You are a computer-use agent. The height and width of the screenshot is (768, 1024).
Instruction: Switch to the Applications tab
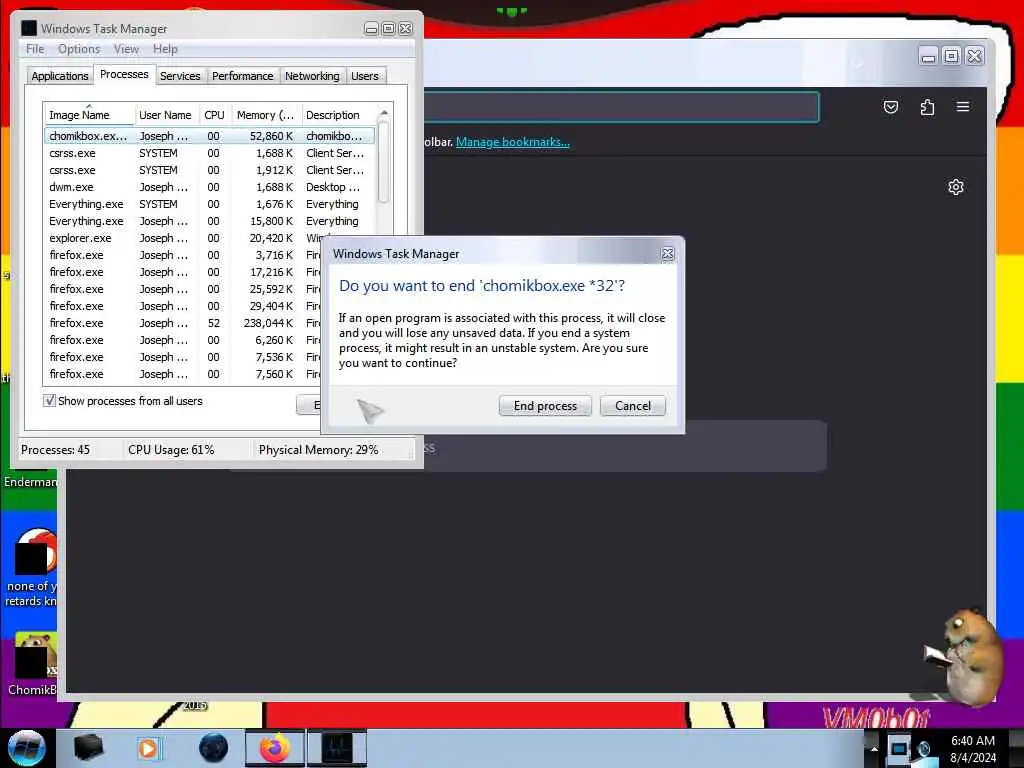pyautogui.click(x=59, y=76)
